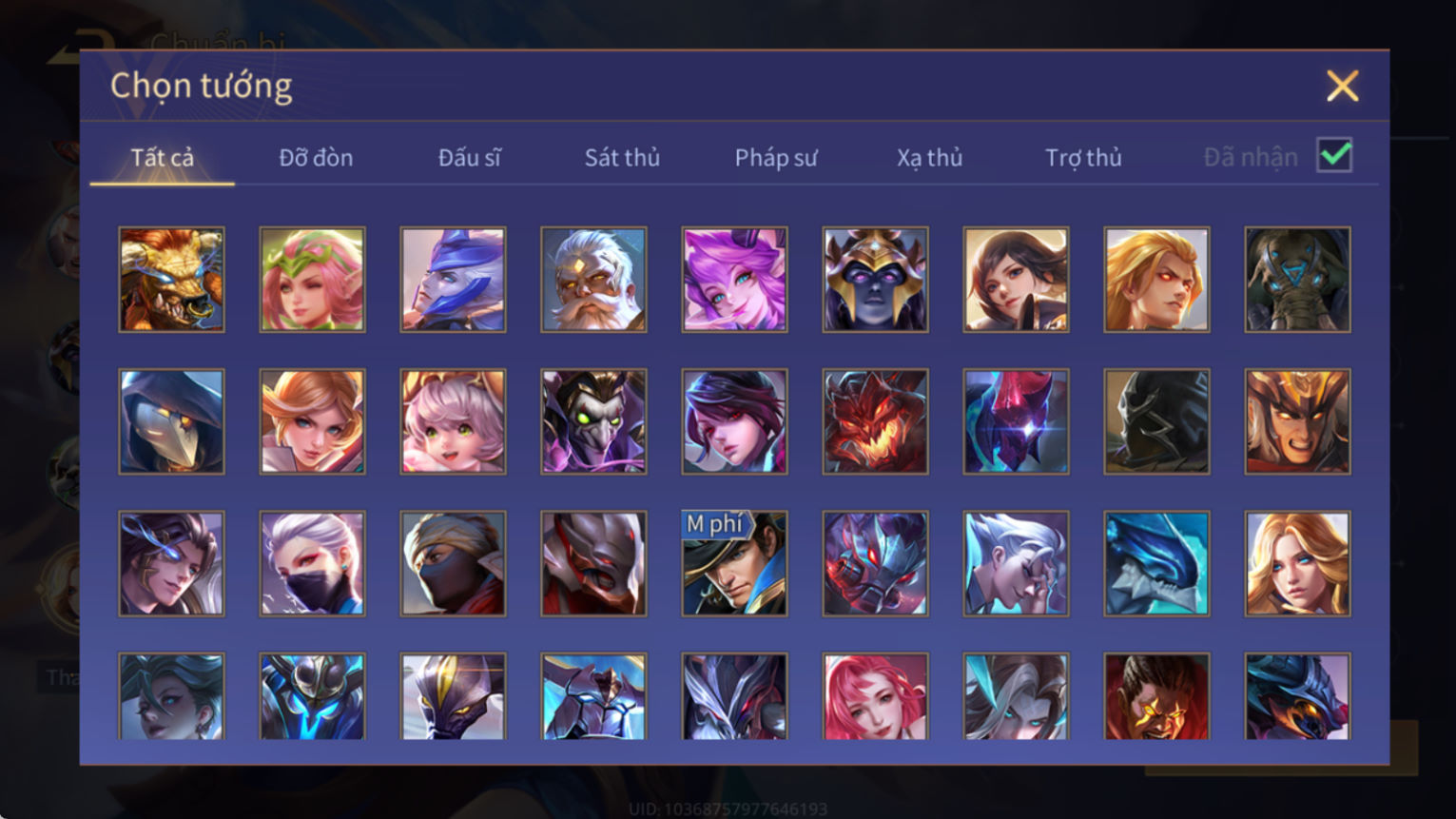Choose the blue ice dragon hero portrait
Viewport: 1456px width, 819px height.
pyautogui.click(x=1156, y=563)
